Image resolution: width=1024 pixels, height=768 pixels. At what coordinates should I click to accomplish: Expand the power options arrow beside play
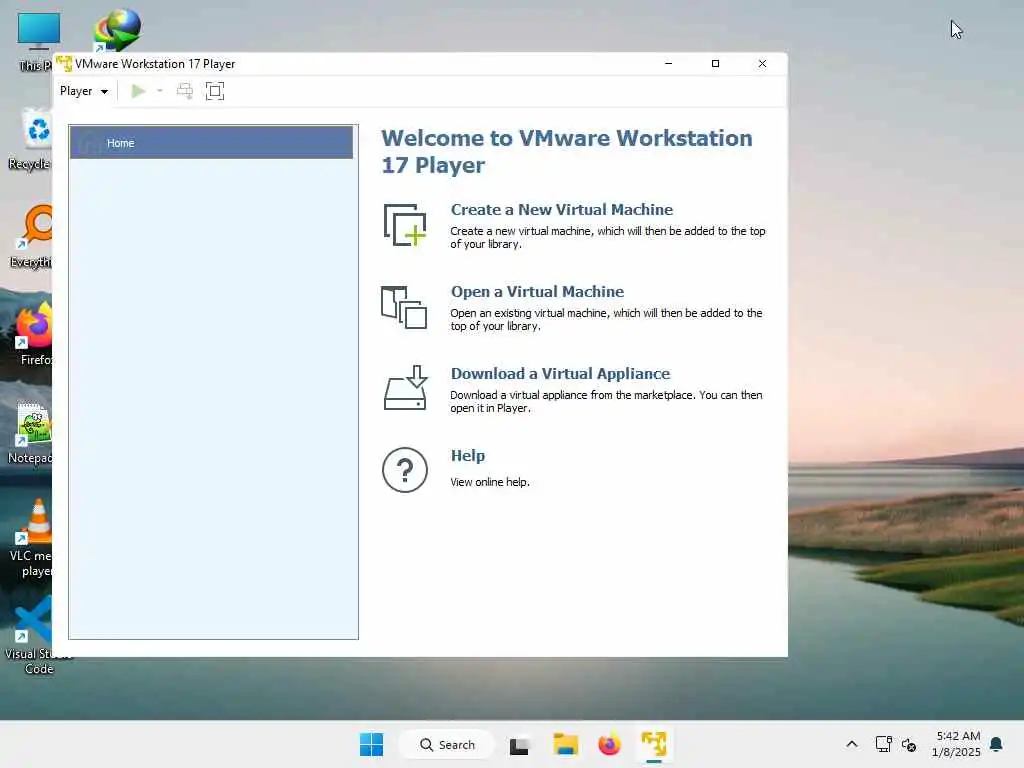point(159,91)
